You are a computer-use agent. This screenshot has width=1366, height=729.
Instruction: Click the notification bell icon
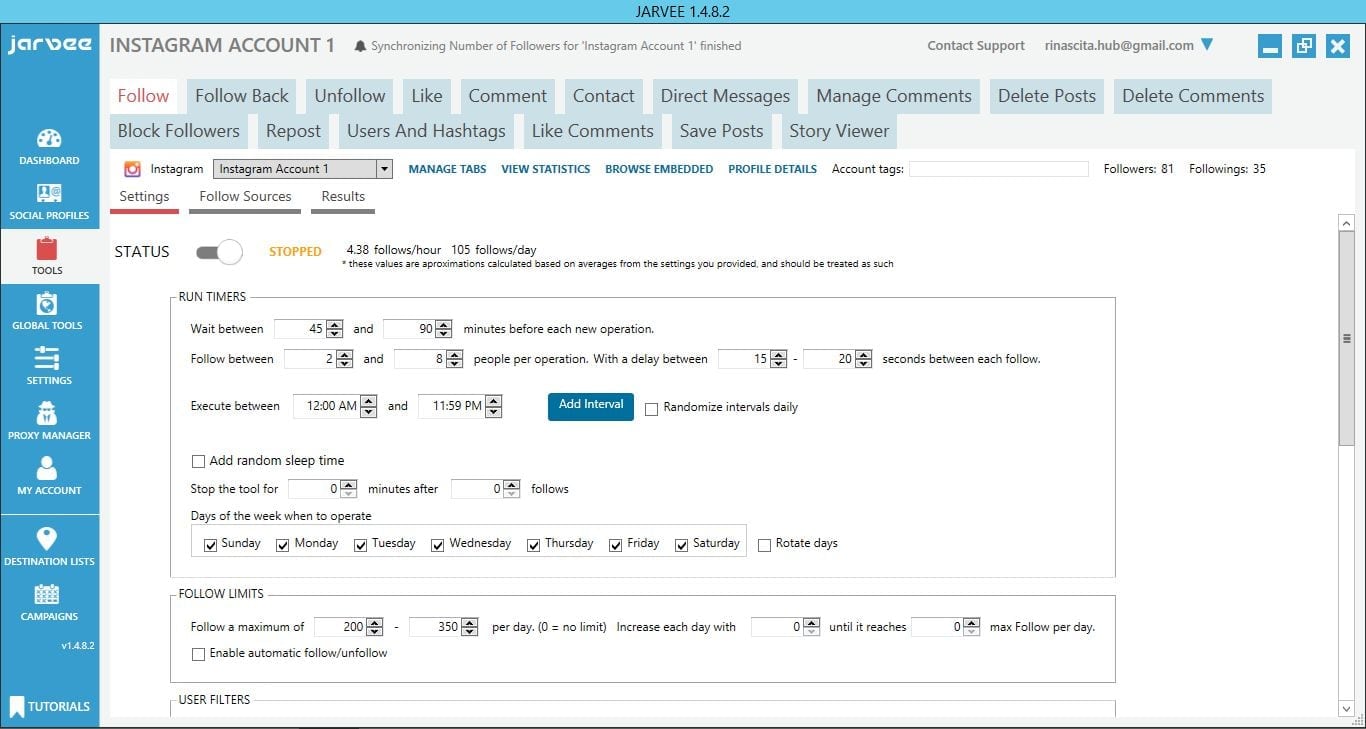click(x=360, y=46)
